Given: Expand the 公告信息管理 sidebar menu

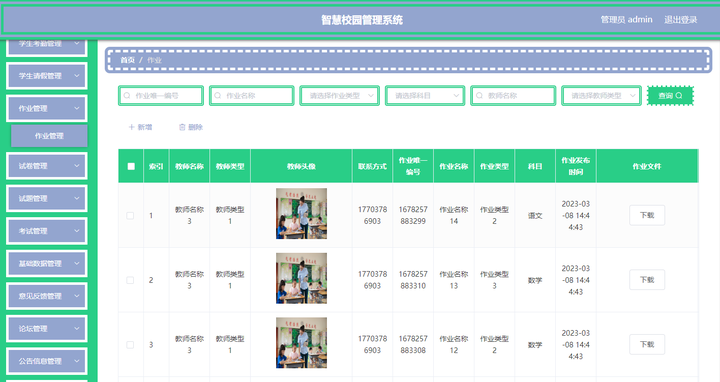Looking at the screenshot, I should 47,361.
